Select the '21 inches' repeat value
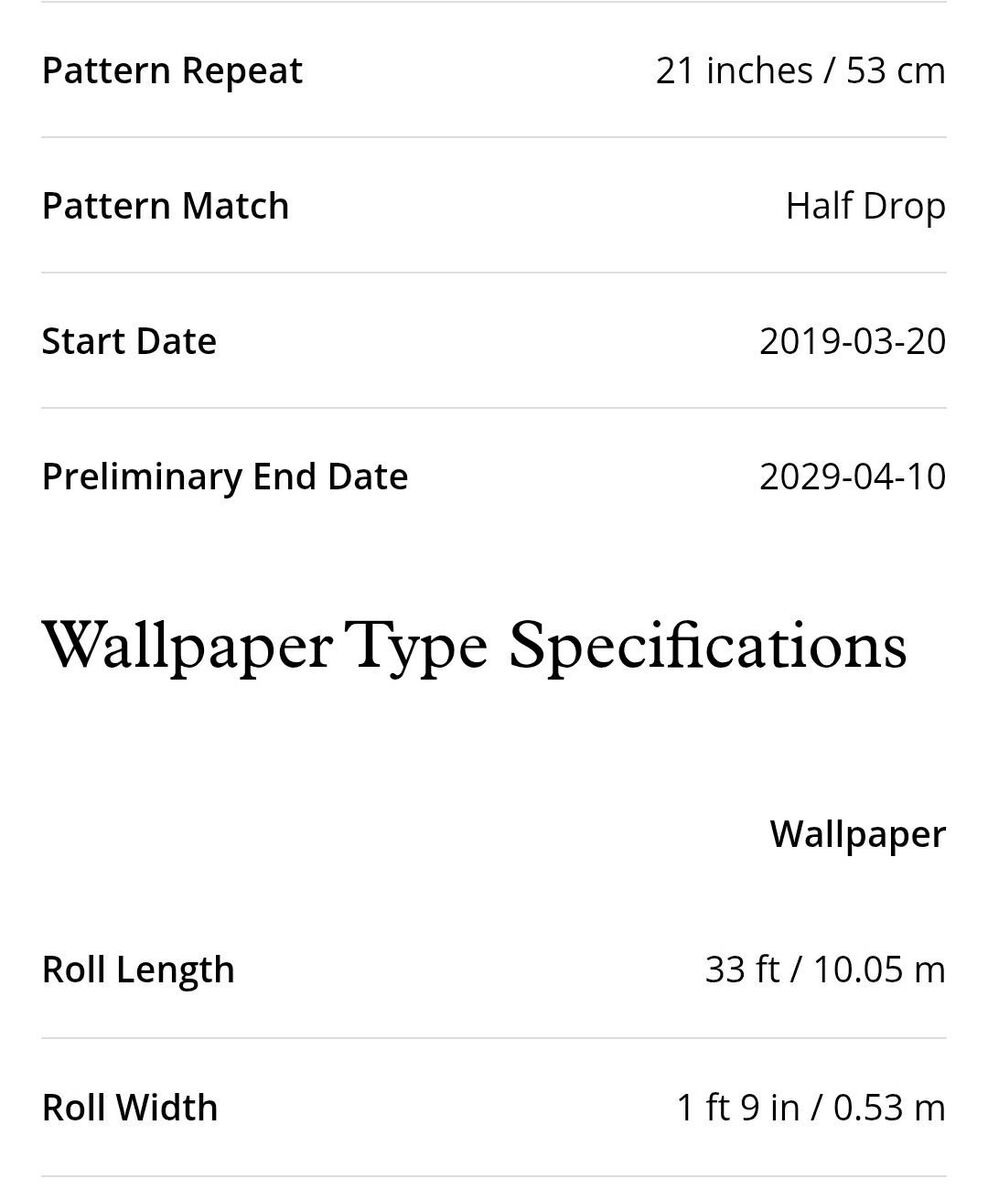This screenshot has width=988, height=1200. pos(734,71)
